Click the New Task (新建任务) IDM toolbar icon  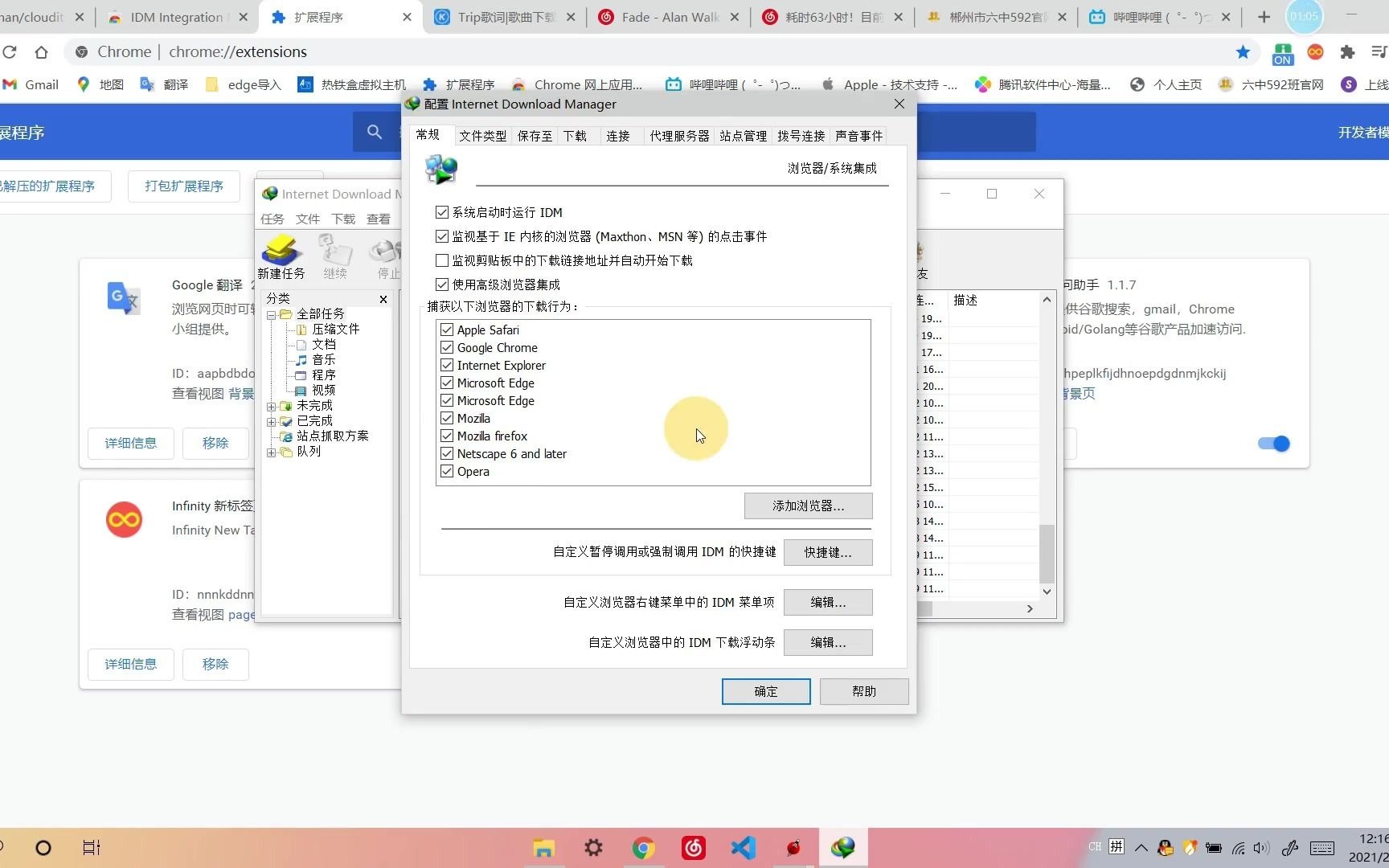click(x=281, y=256)
